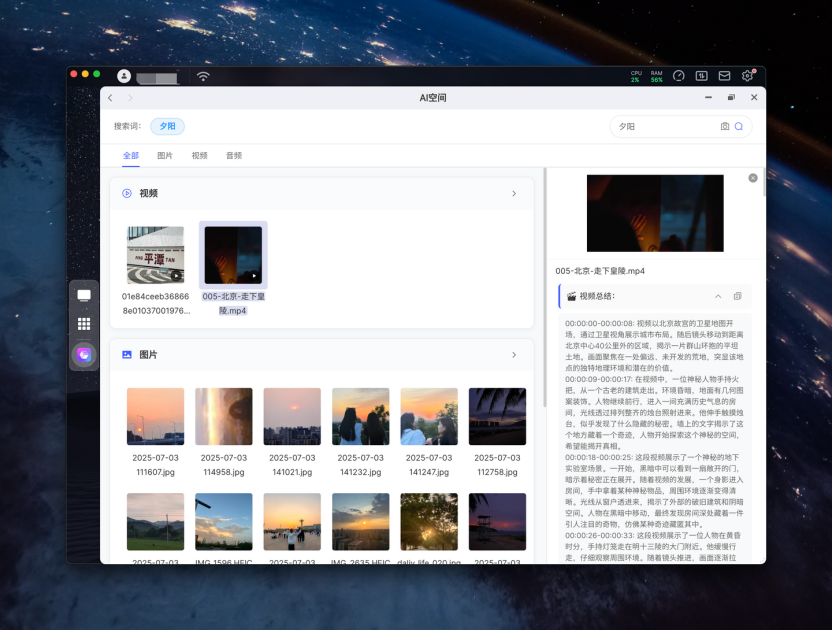
Task: Open the app grid launcher in the dock
Action: point(84,324)
